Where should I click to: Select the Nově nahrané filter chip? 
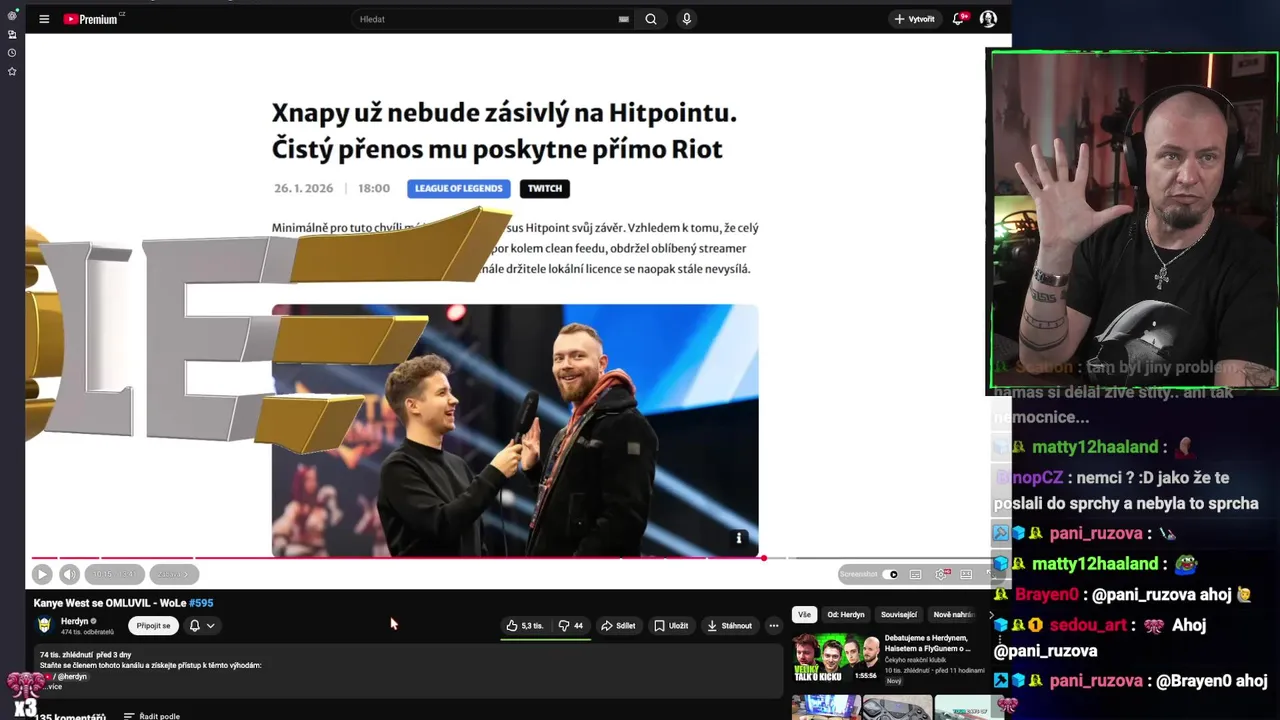[954, 615]
